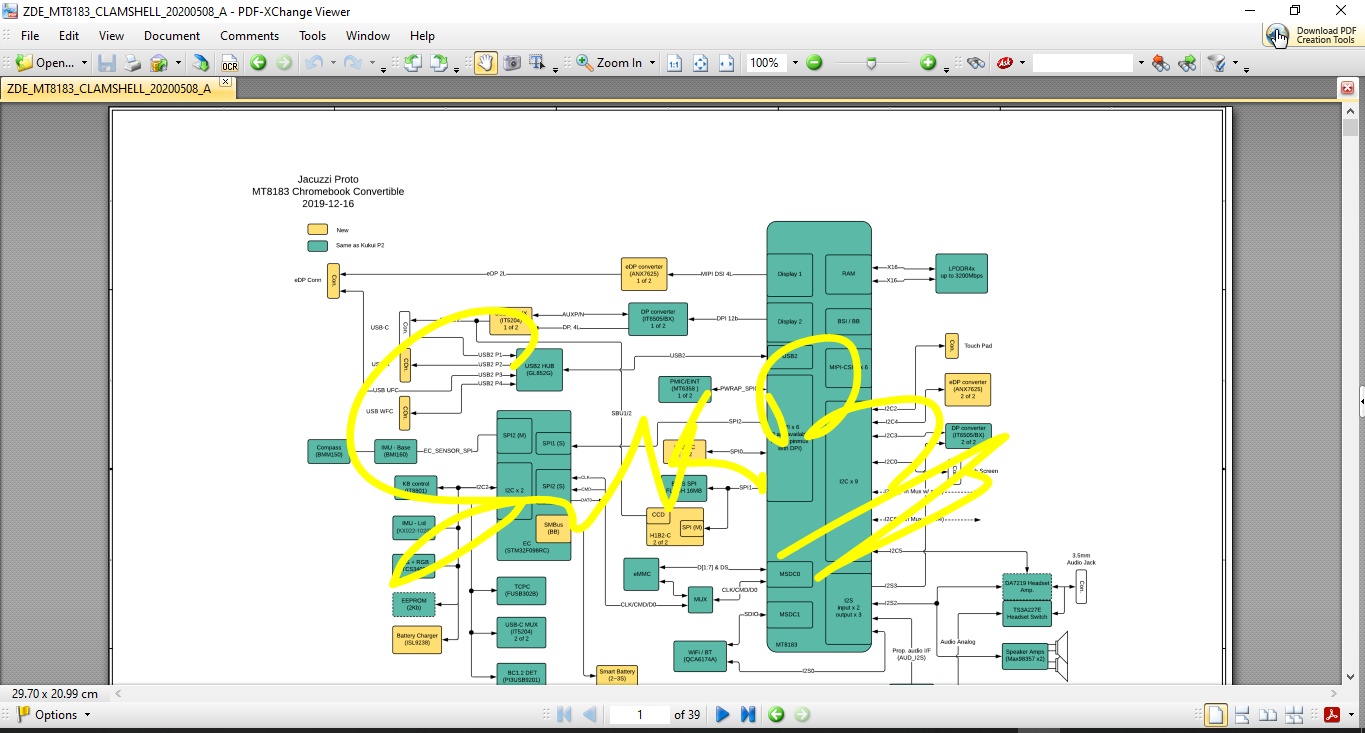Click the toolbar search text box
Viewport: 1365px width, 733px height.
click(1083, 63)
